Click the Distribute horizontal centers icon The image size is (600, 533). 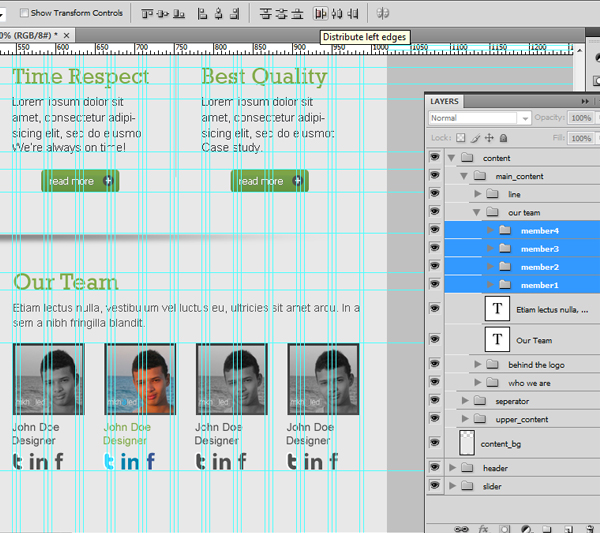coord(337,14)
